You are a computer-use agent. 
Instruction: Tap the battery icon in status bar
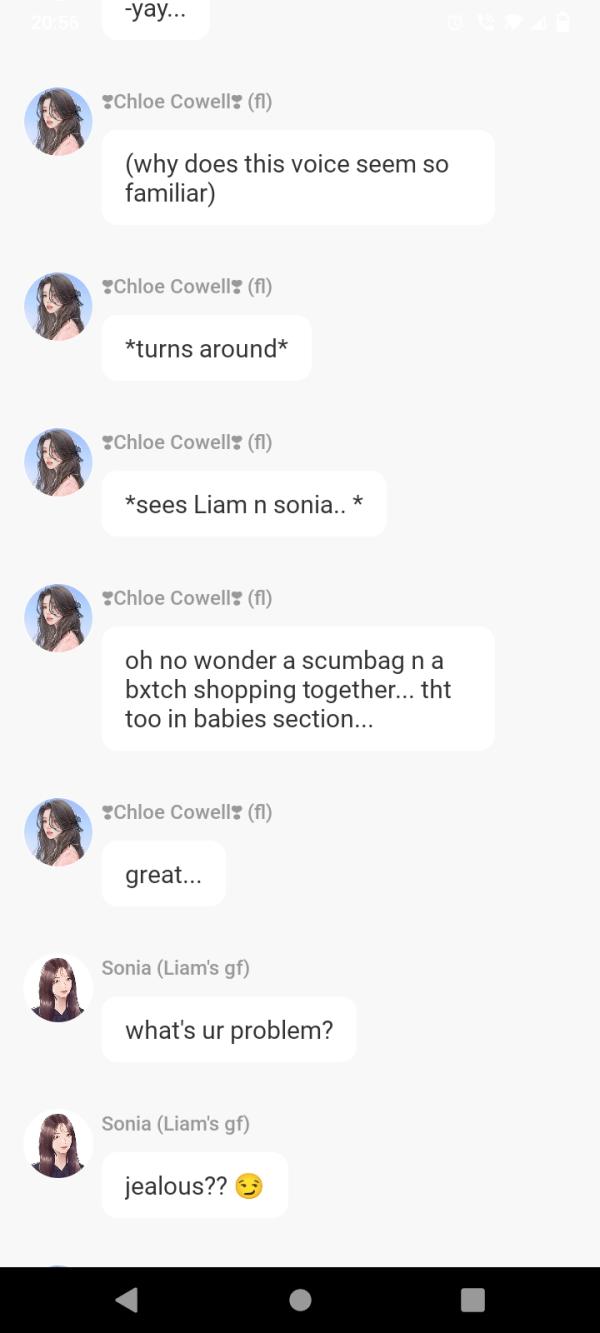click(x=563, y=22)
